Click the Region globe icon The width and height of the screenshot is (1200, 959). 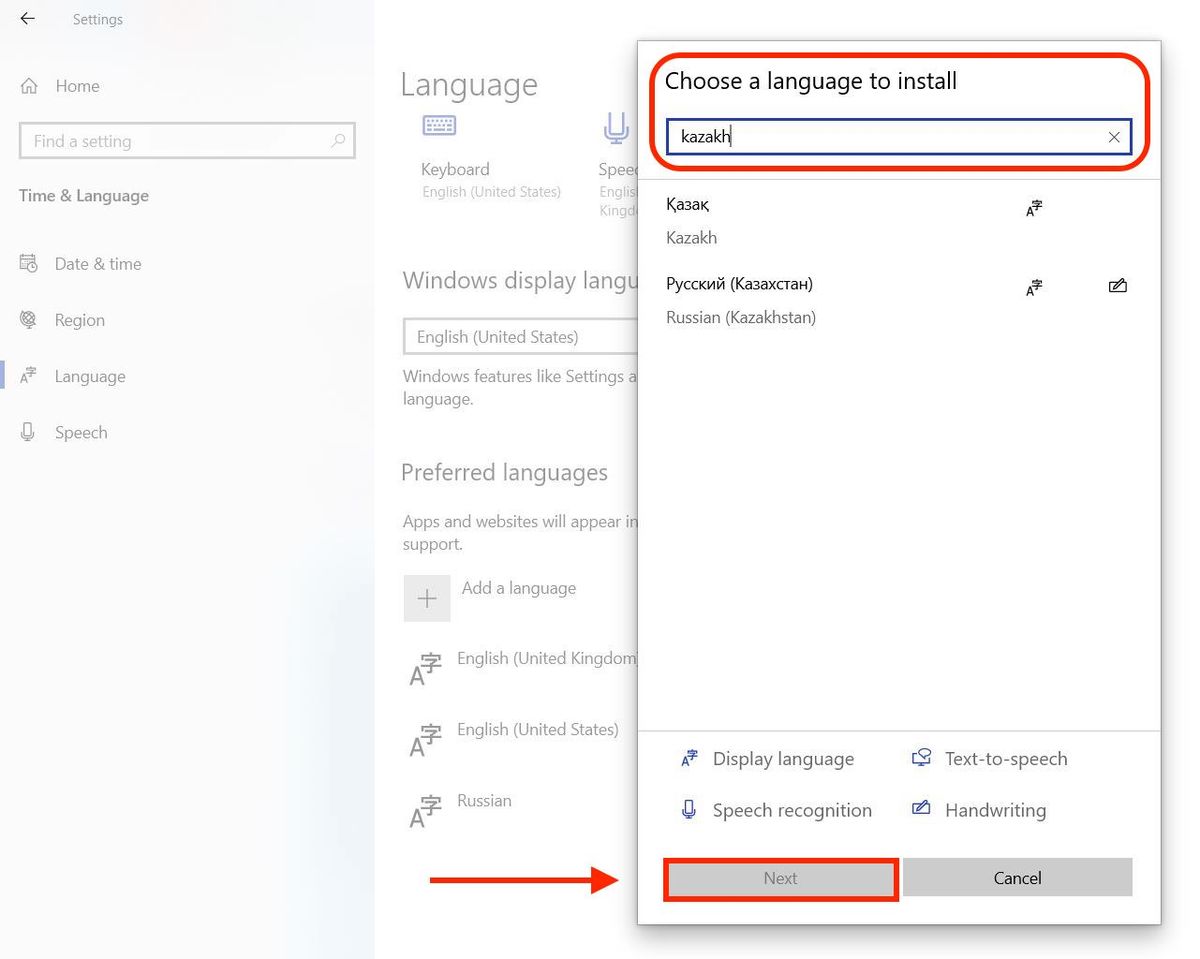pos(29,319)
